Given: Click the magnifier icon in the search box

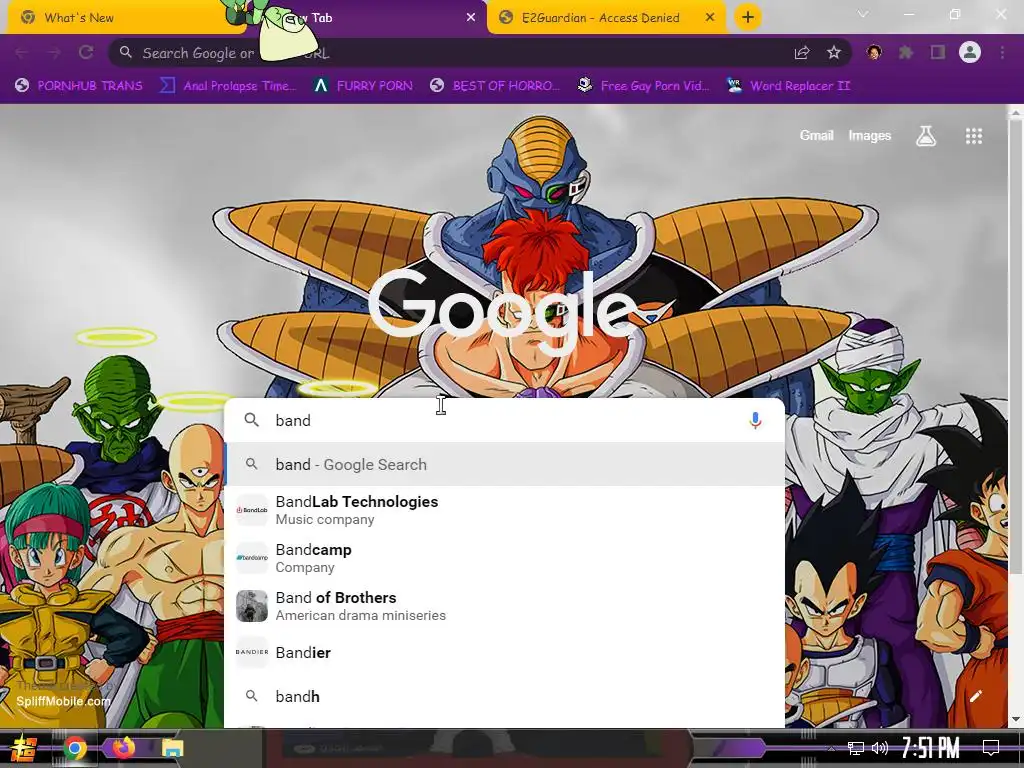Looking at the screenshot, I should pyautogui.click(x=251, y=420).
